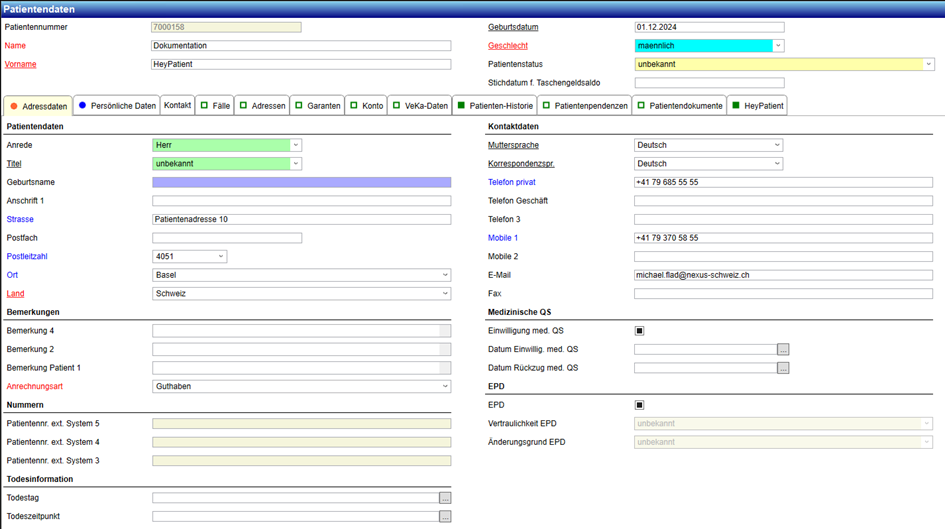Image resolution: width=945 pixels, height=529 pixels.
Task: Click the purple Geburtsname field
Action: click(301, 182)
